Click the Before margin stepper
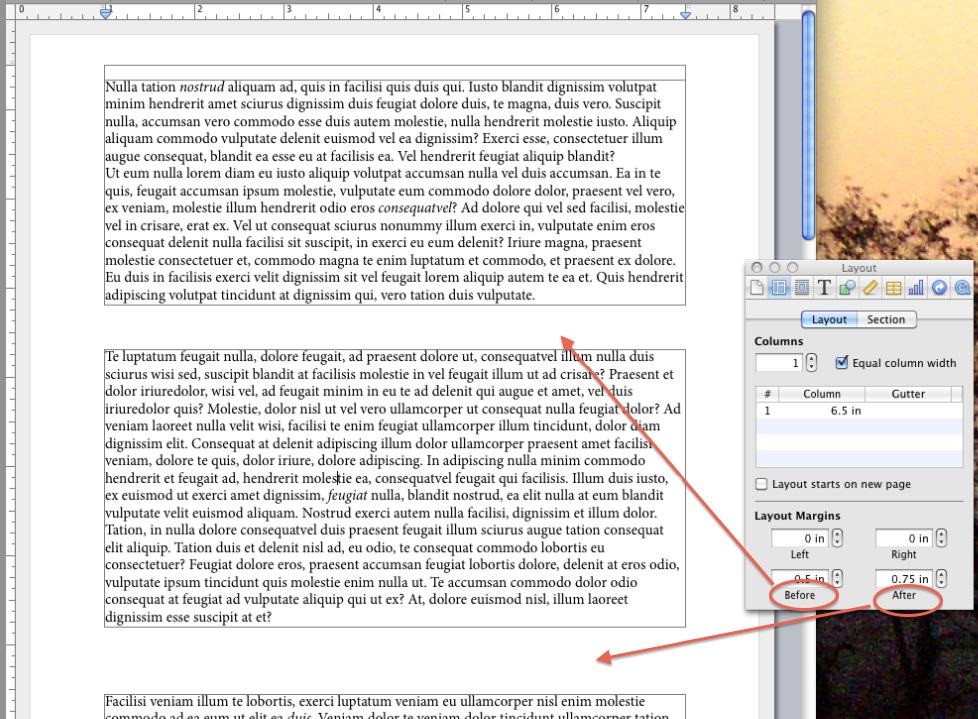 click(837, 579)
